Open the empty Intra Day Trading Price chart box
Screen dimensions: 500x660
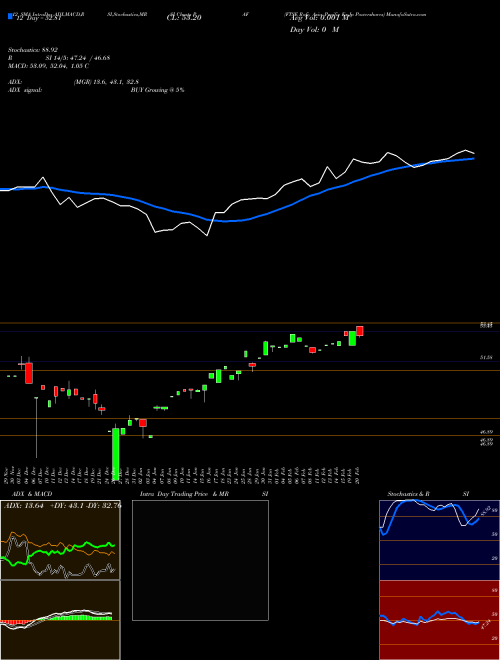coord(200,560)
